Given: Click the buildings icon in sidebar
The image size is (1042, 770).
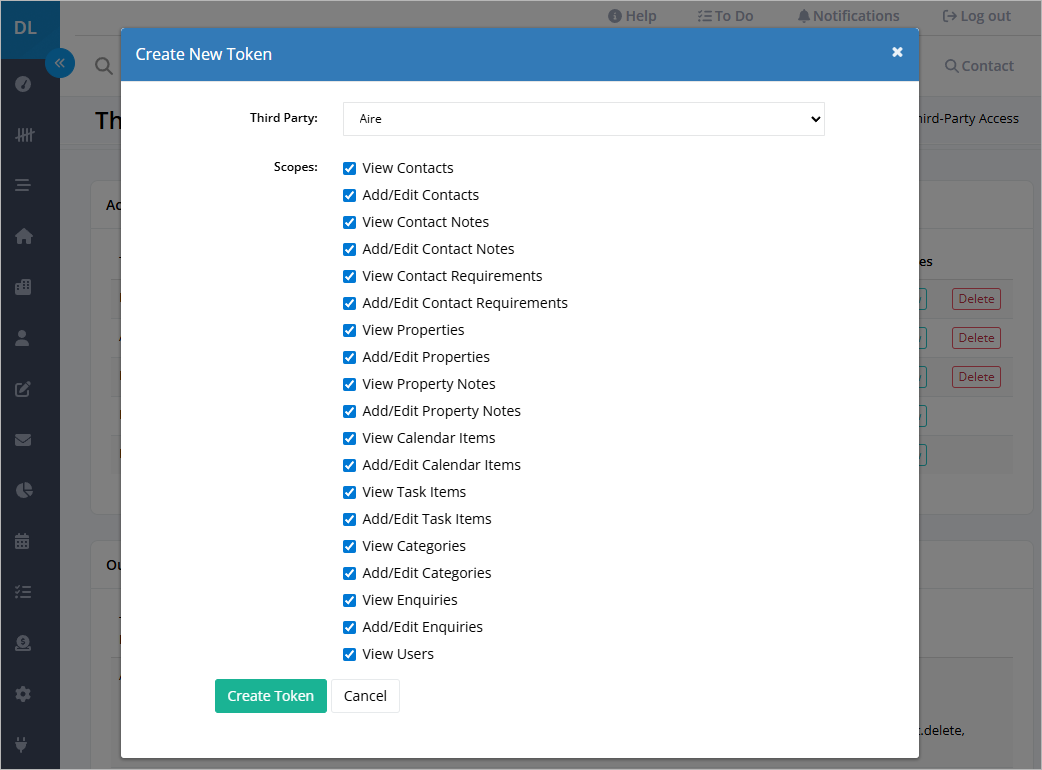Looking at the screenshot, I should pos(23,287).
